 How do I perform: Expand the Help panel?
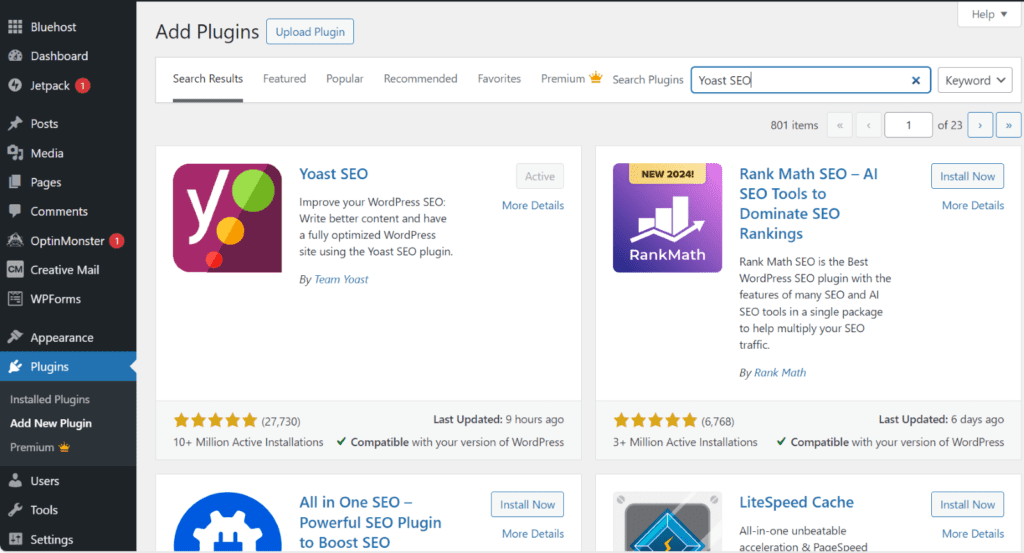[989, 14]
